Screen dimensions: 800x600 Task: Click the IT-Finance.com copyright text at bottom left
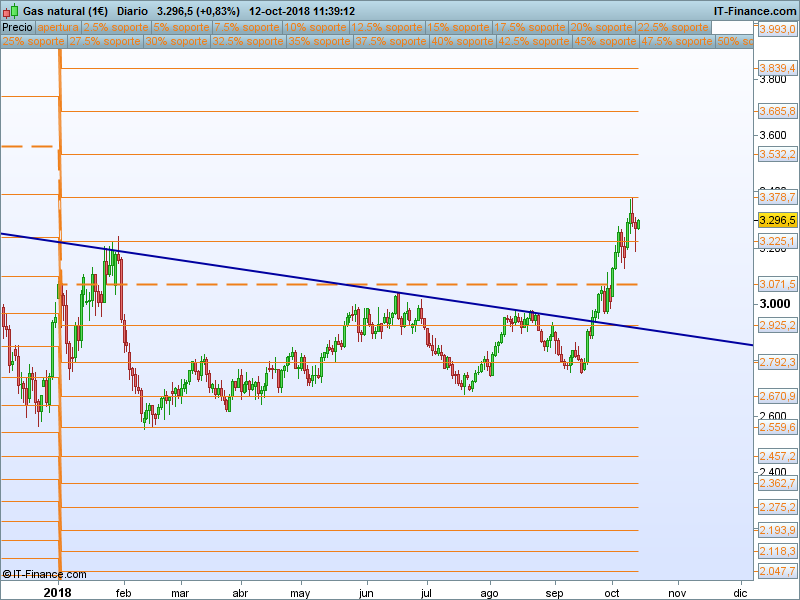[x=44, y=574]
